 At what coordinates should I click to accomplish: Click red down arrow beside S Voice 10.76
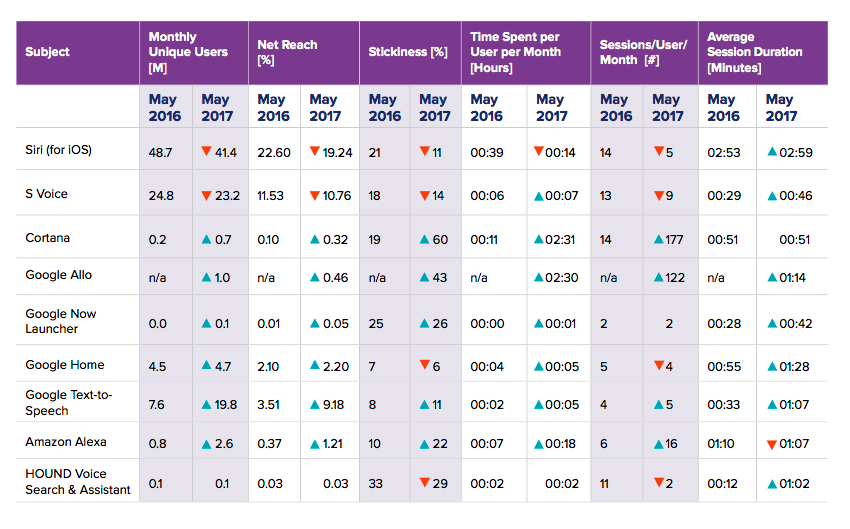(314, 195)
